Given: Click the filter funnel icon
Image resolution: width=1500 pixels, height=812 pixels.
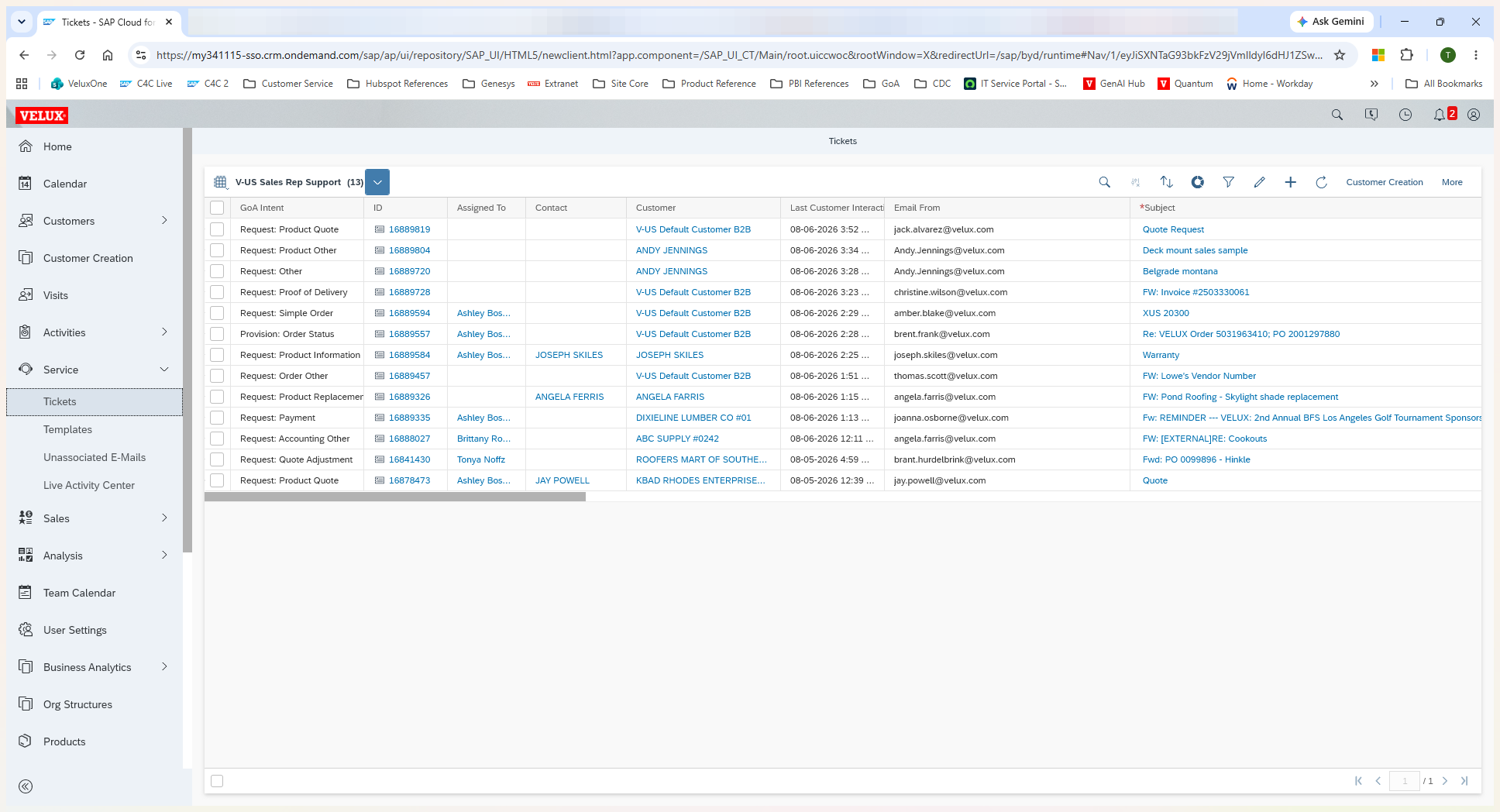Looking at the screenshot, I should [1228, 182].
